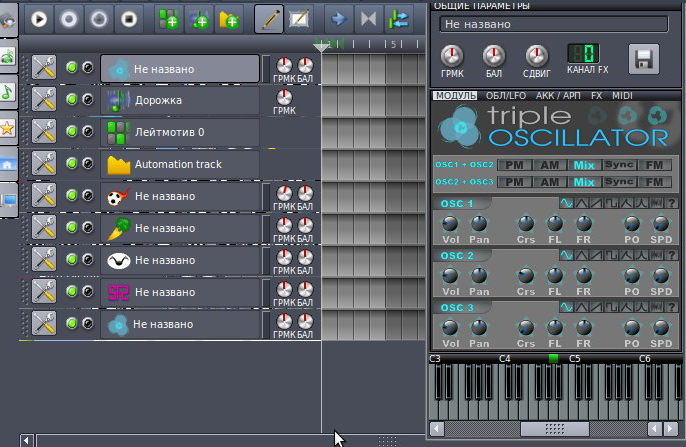Open track settings wrench for Дорожка
This screenshot has width=686, height=447.
coord(44,99)
